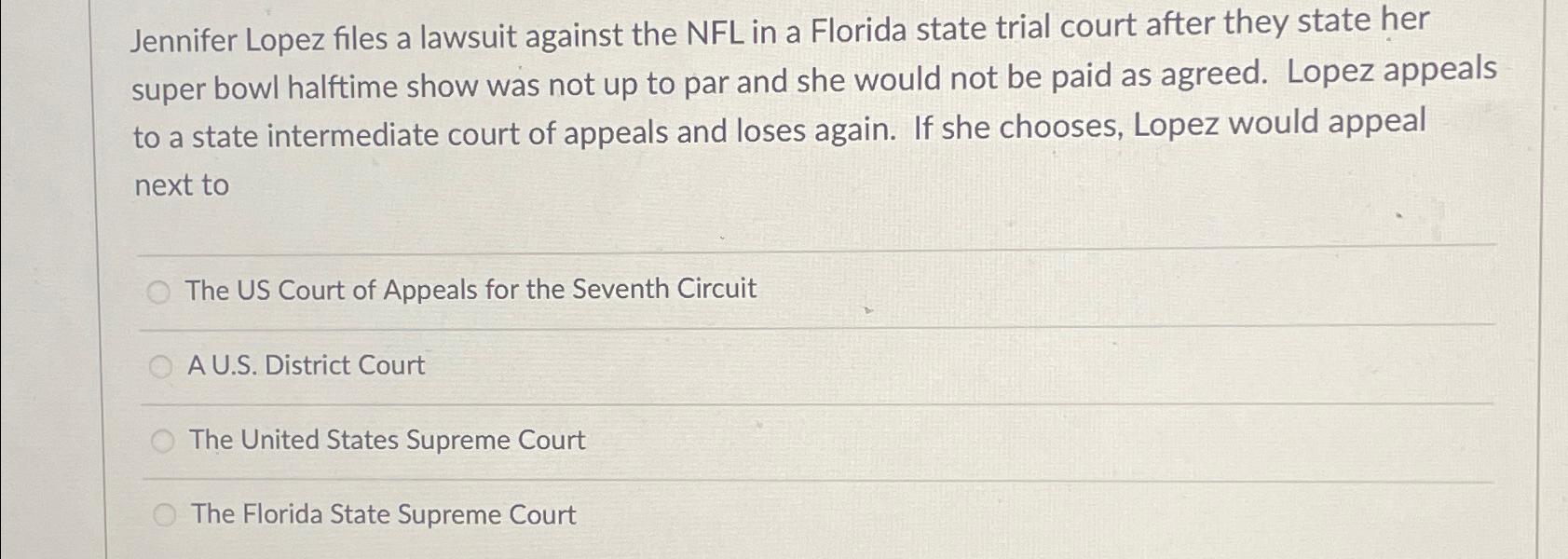
Task: Click the answer text 'The United States Supreme Court'
Action: (387, 439)
